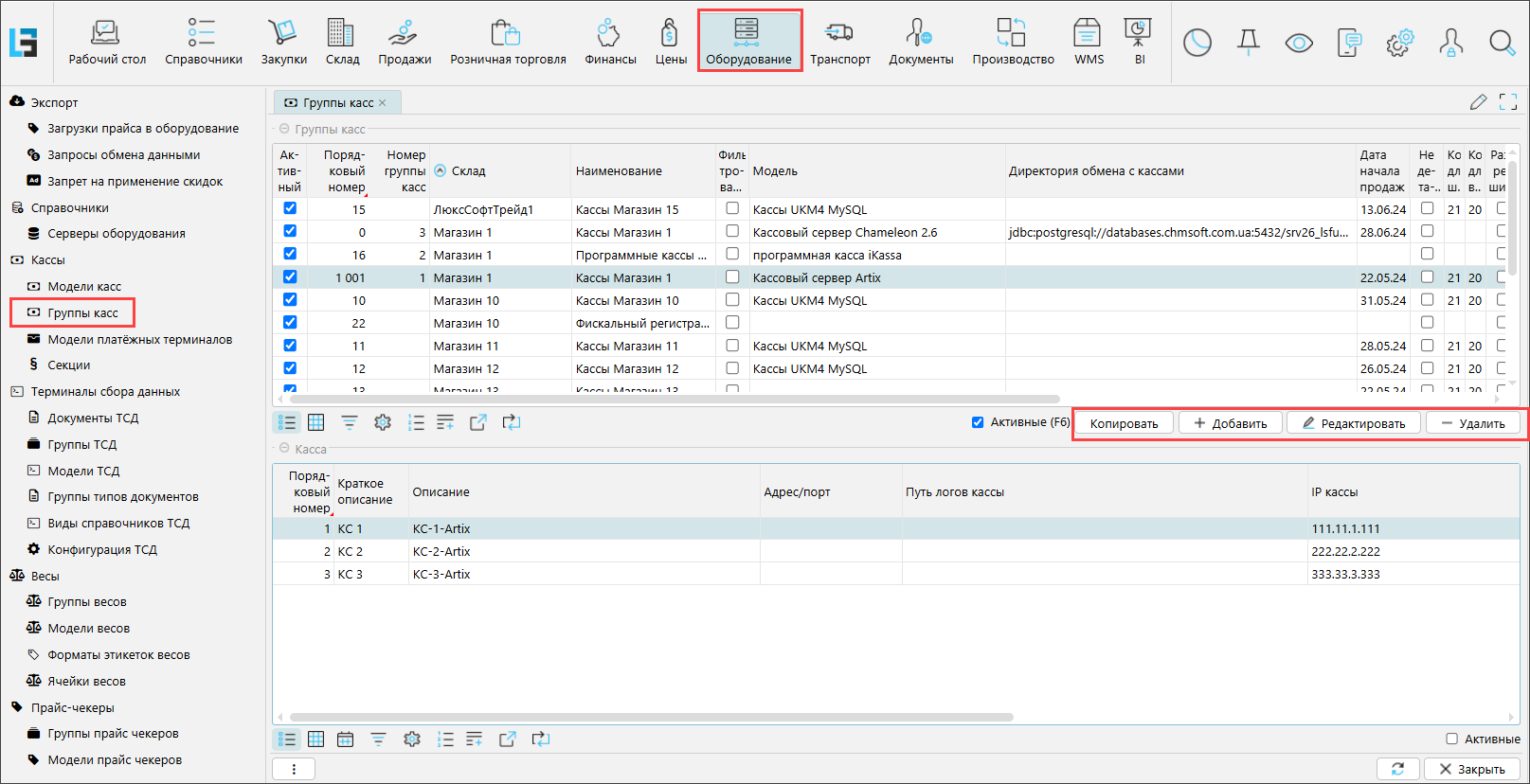Click the filter icon in upper grid toolbar
Image resolution: width=1530 pixels, height=784 pixels.
350,422
